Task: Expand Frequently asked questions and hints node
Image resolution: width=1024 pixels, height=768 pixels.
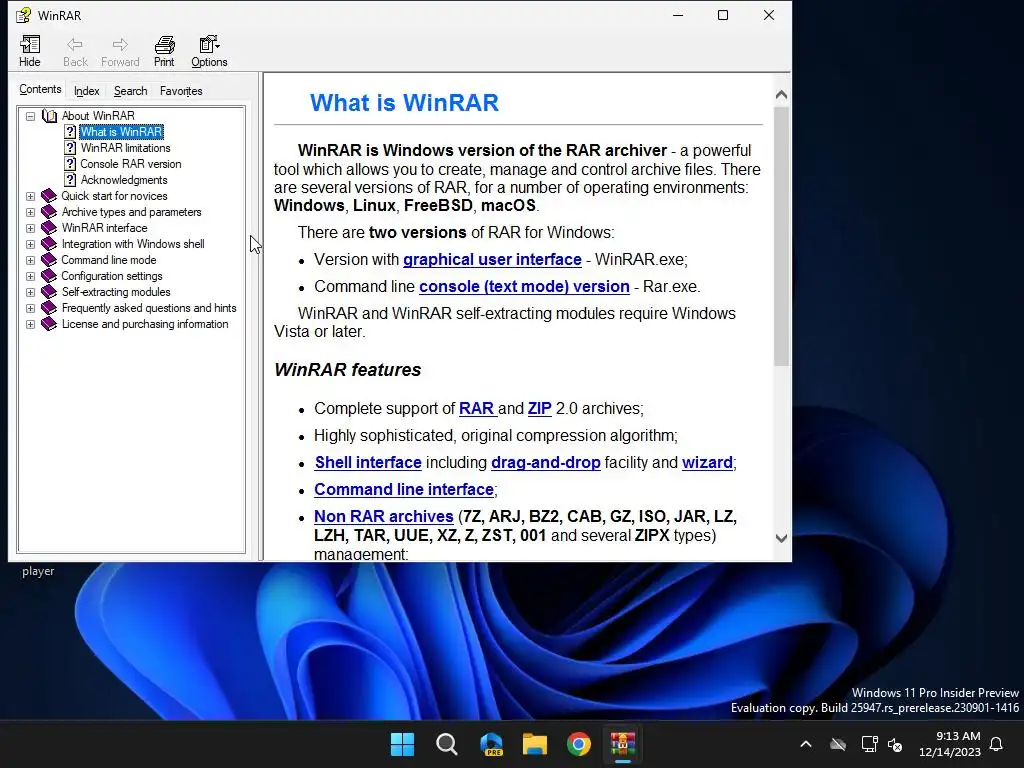Action: (x=30, y=308)
